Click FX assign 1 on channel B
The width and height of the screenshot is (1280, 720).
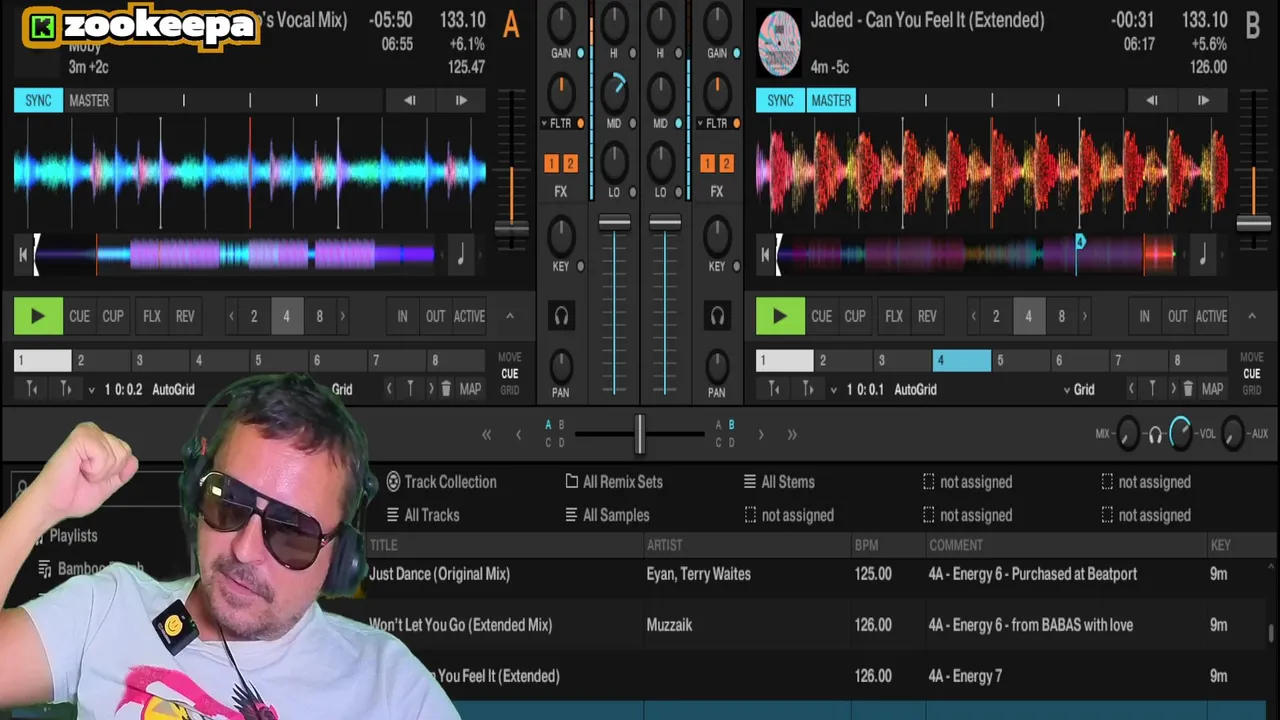[x=708, y=163]
